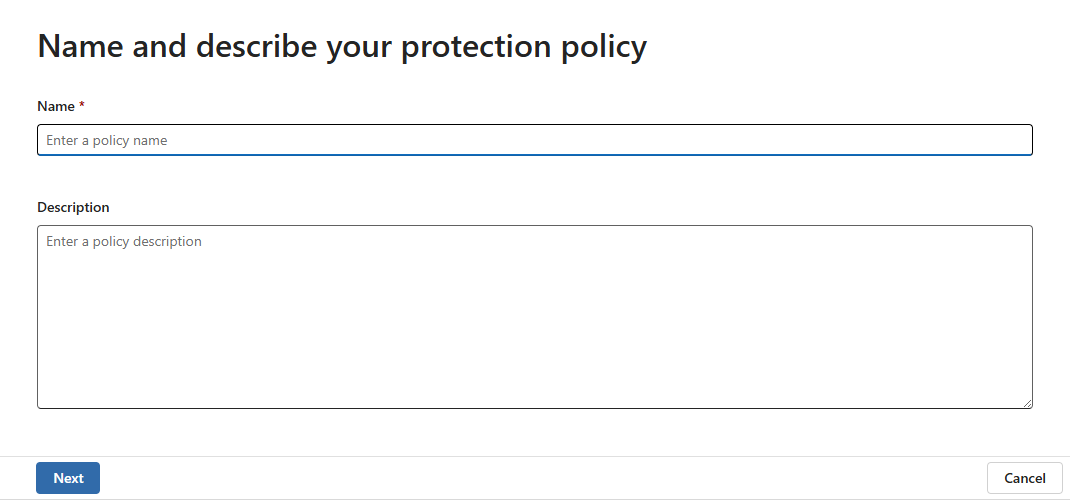Click the Description field label
Screen dimensions: 1070x500
click(73, 207)
